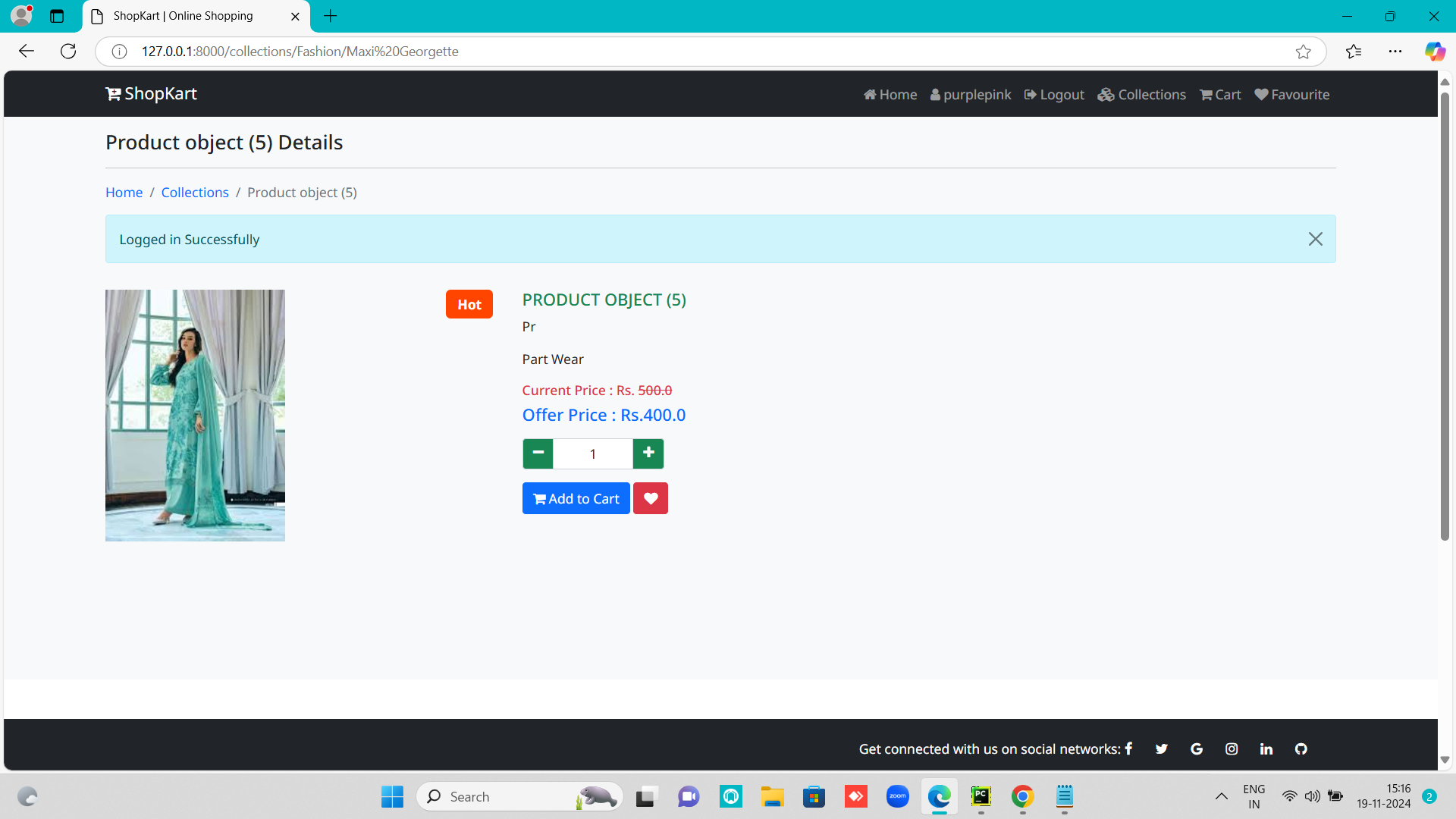The height and width of the screenshot is (819, 1456).
Task: Click the product dress image
Action: pos(195,415)
